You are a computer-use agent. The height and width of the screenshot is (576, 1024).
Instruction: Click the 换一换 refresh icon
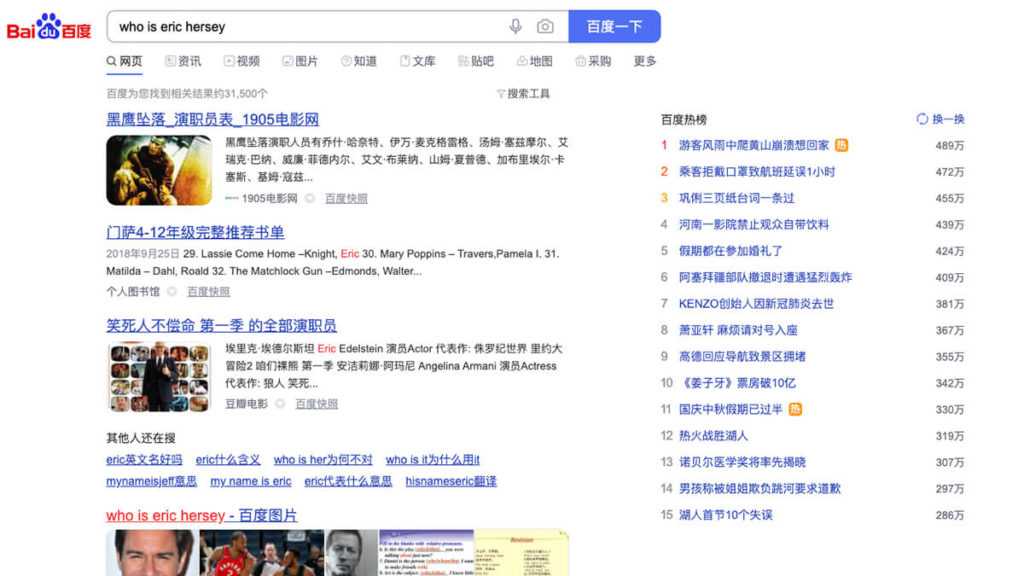coord(922,119)
